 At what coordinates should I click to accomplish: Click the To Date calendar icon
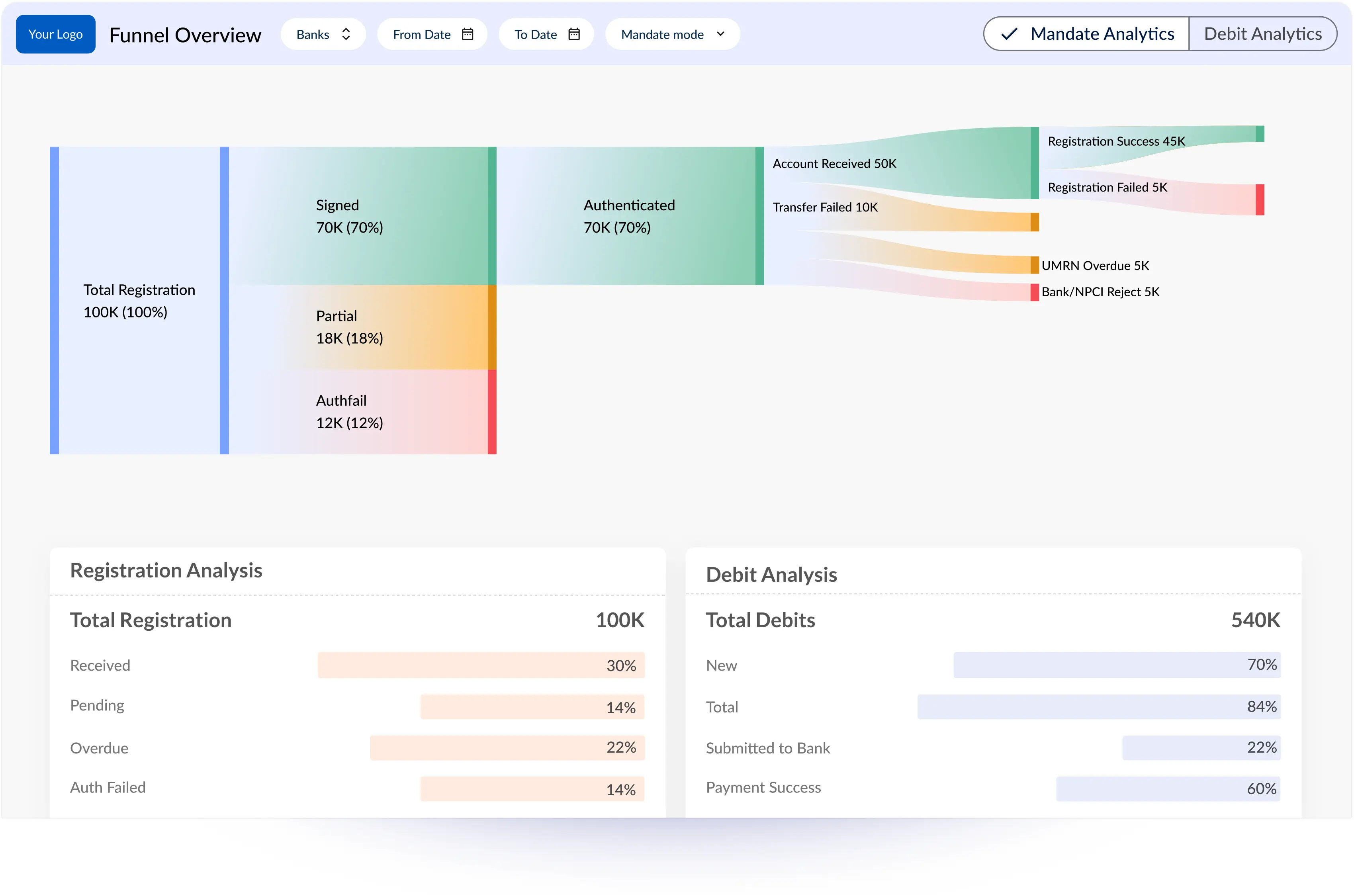pyautogui.click(x=575, y=34)
